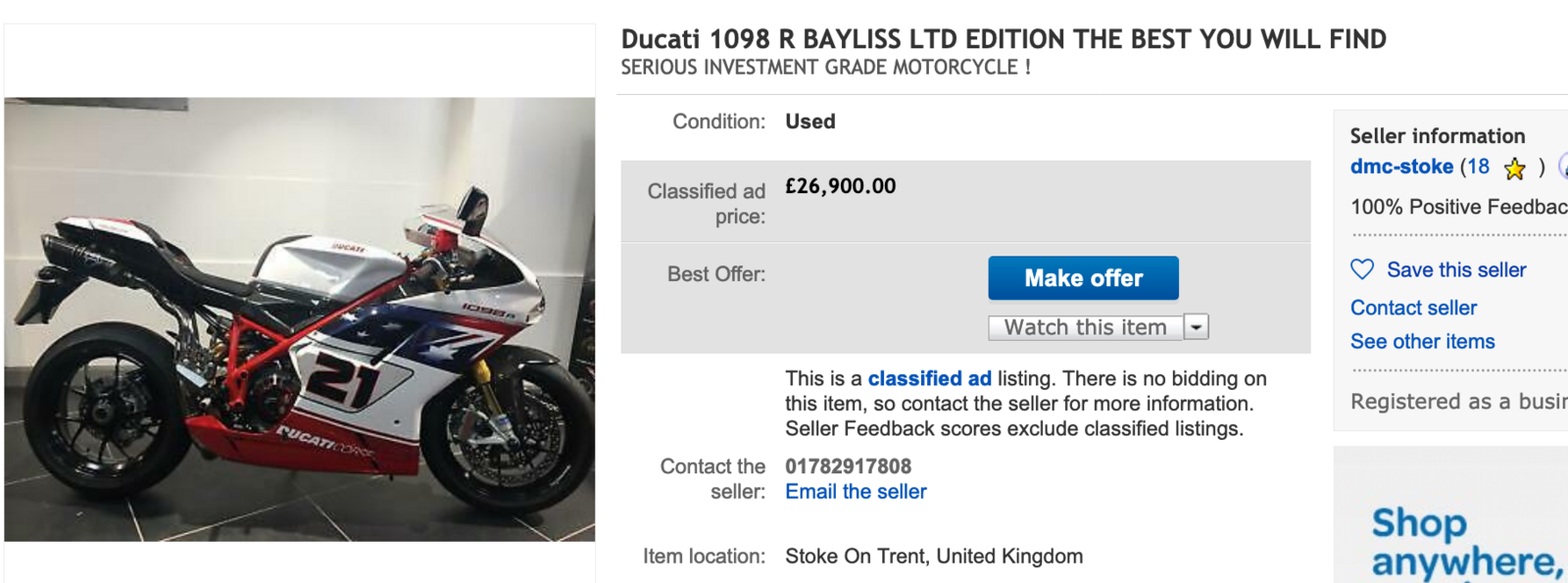
Task: Click the Save this seller link
Action: [1456, 269]
